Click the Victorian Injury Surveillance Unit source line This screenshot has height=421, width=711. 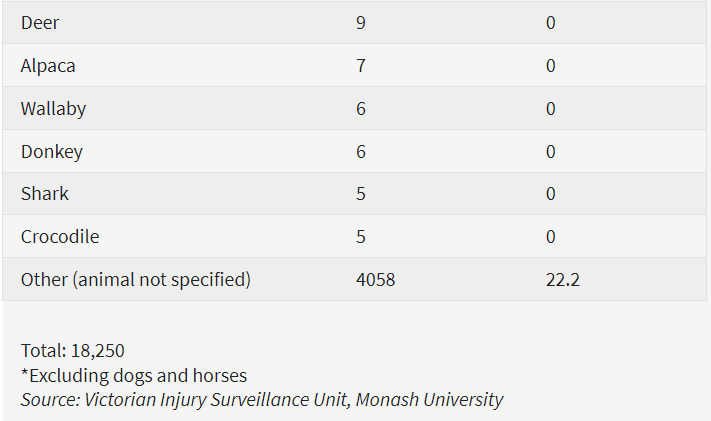point(262,400)
